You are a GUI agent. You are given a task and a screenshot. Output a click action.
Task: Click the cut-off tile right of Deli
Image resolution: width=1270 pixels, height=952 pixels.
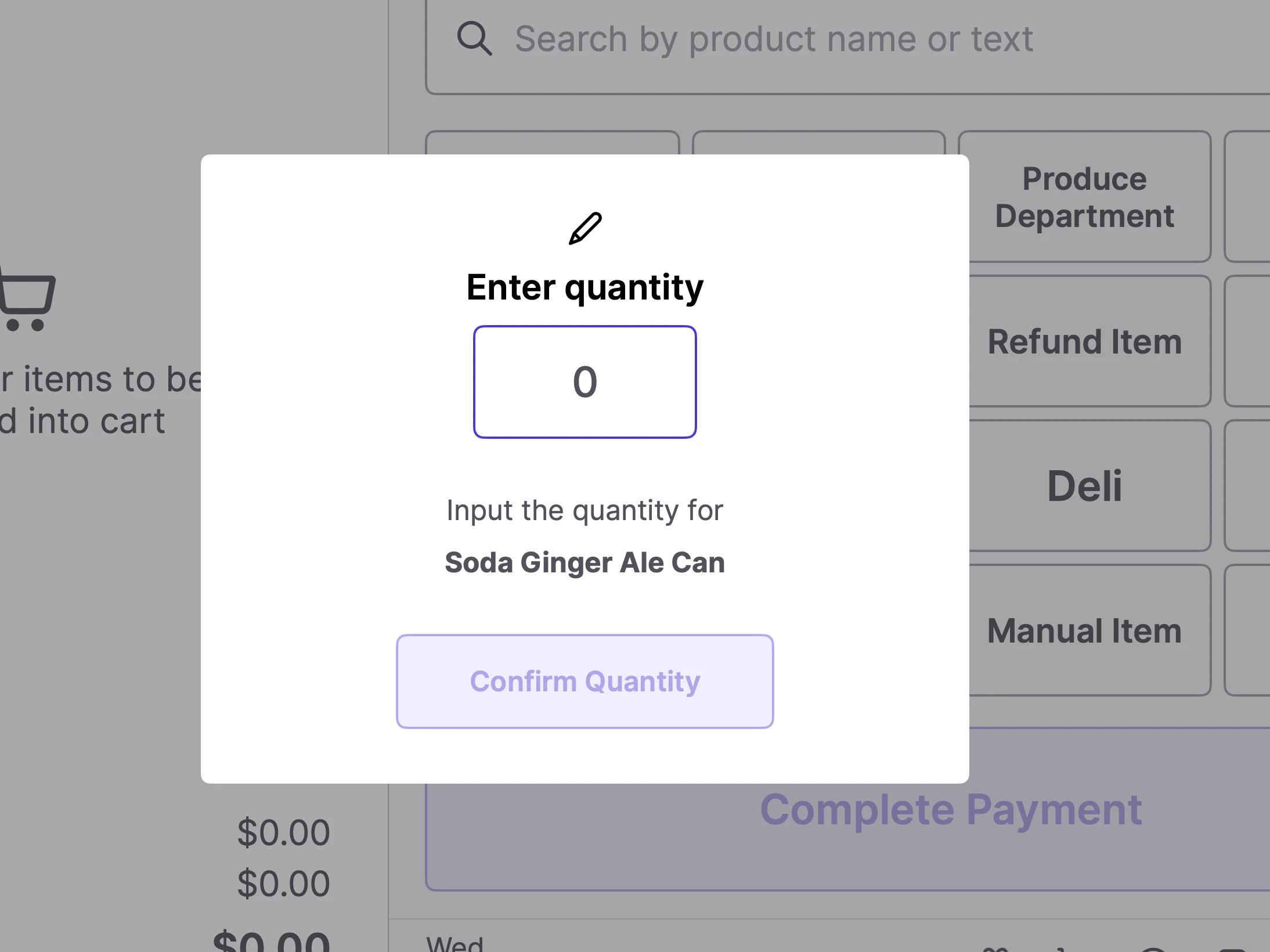coord(1248,486)
